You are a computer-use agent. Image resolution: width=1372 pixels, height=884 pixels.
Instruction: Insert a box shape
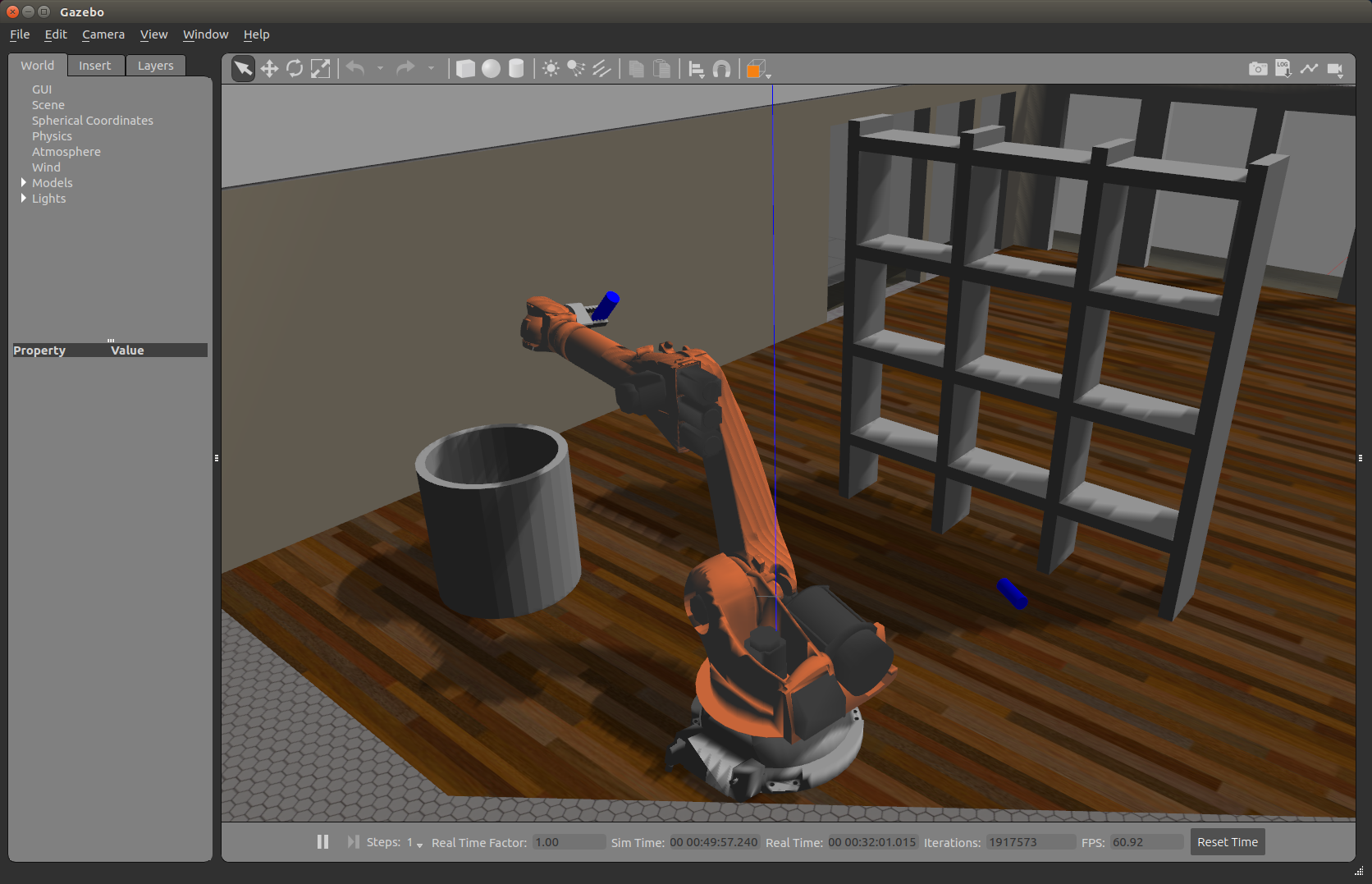pos(465,69)
